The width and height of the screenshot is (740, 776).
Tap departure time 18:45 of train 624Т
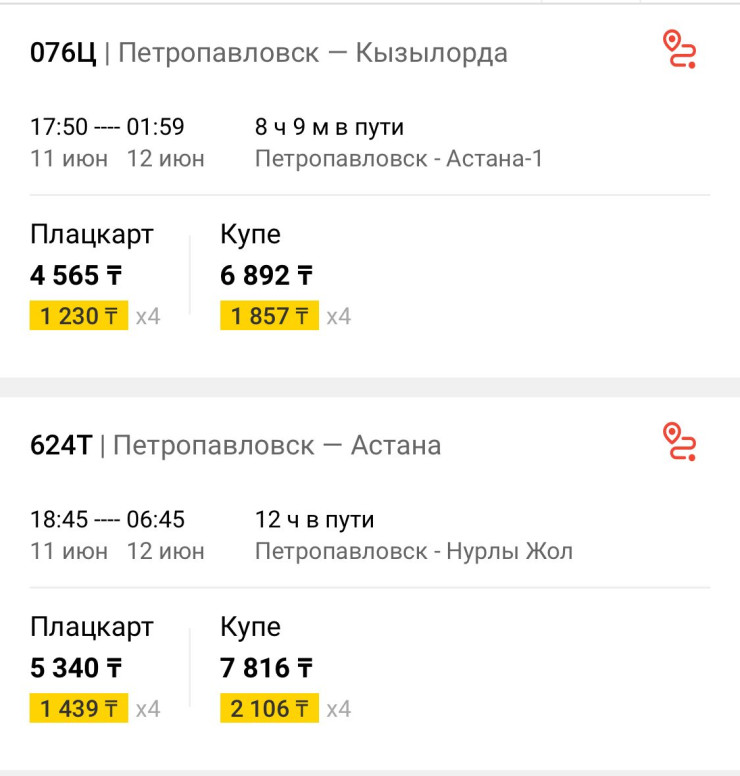point(59,519)
